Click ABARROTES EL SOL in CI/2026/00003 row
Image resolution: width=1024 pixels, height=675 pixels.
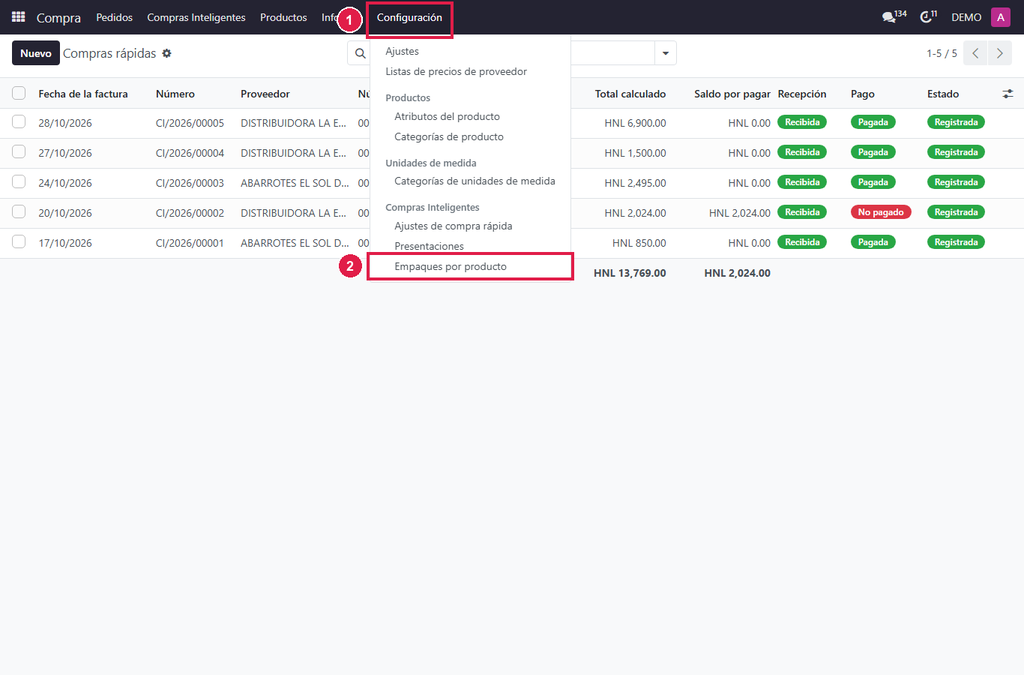click(x=295, y=183)
